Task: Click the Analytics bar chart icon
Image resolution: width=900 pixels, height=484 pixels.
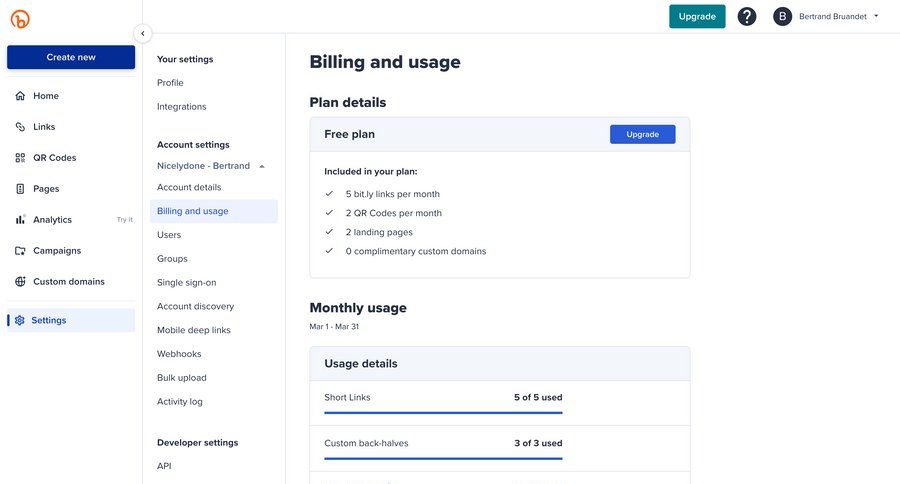Action: coord(20,219)
